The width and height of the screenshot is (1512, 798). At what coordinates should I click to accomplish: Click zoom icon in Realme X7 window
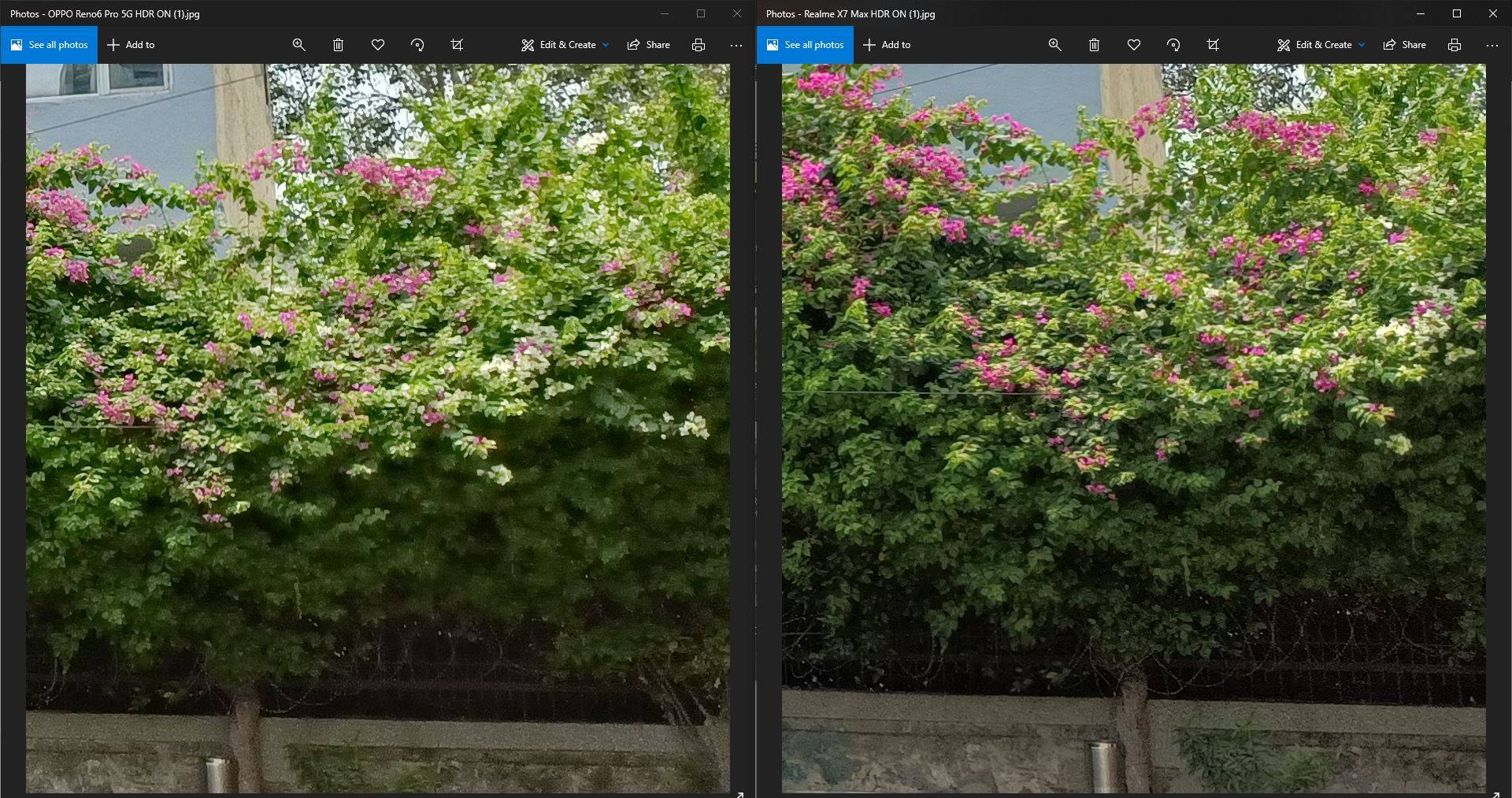tap(1054, 45)
